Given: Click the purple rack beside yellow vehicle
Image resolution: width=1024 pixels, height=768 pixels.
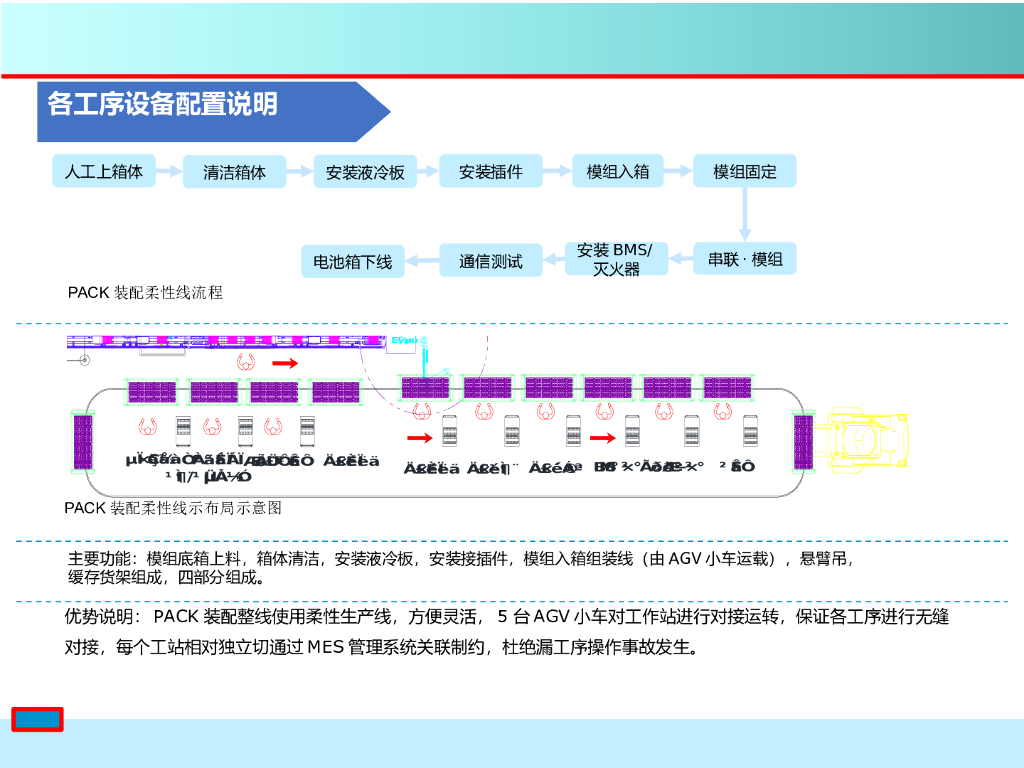Looking at the screenshot, I should [x=803, y=442].
